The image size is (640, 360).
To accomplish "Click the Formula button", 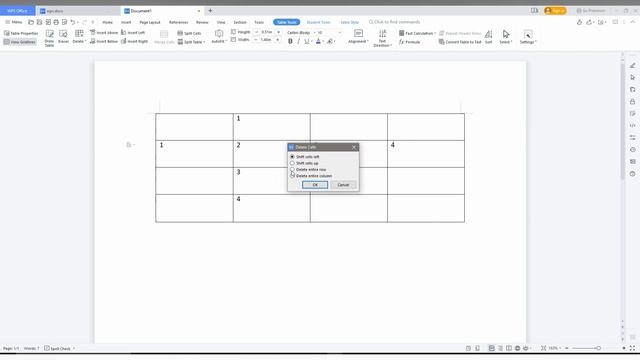I will click(409, 42).
